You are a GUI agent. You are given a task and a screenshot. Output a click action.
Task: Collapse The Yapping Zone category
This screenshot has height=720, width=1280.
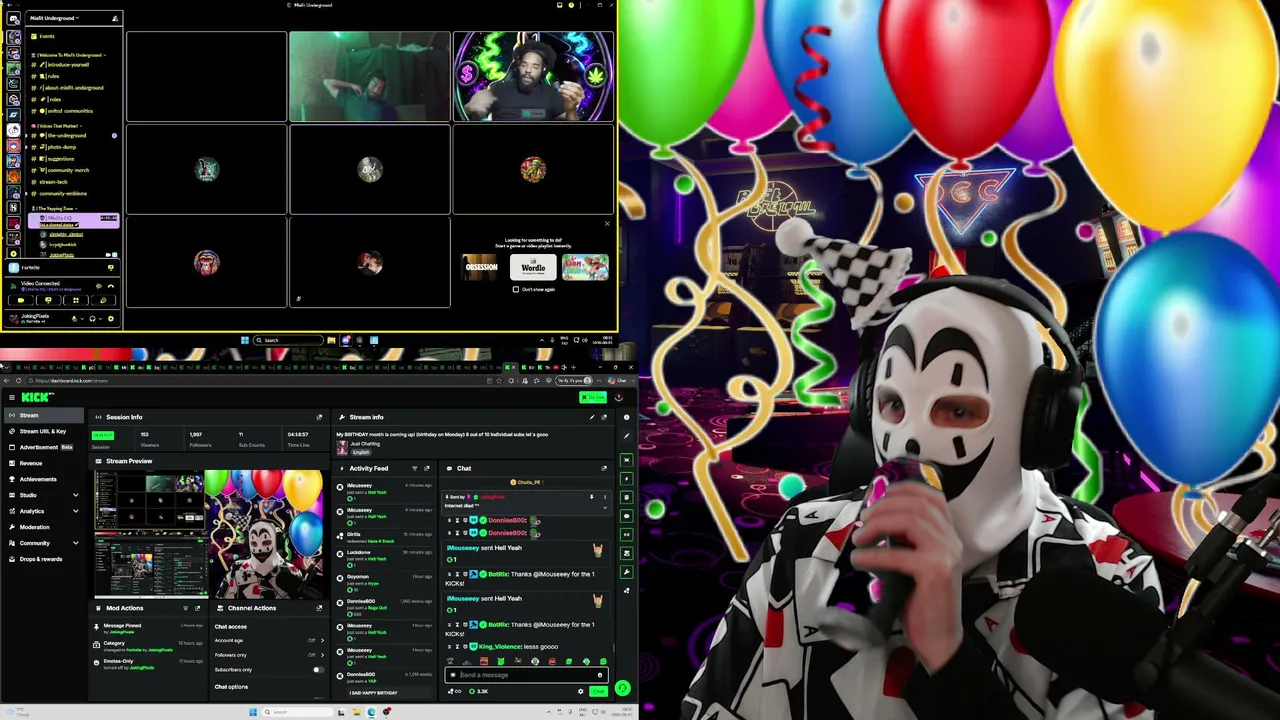[x=56, y=209]
